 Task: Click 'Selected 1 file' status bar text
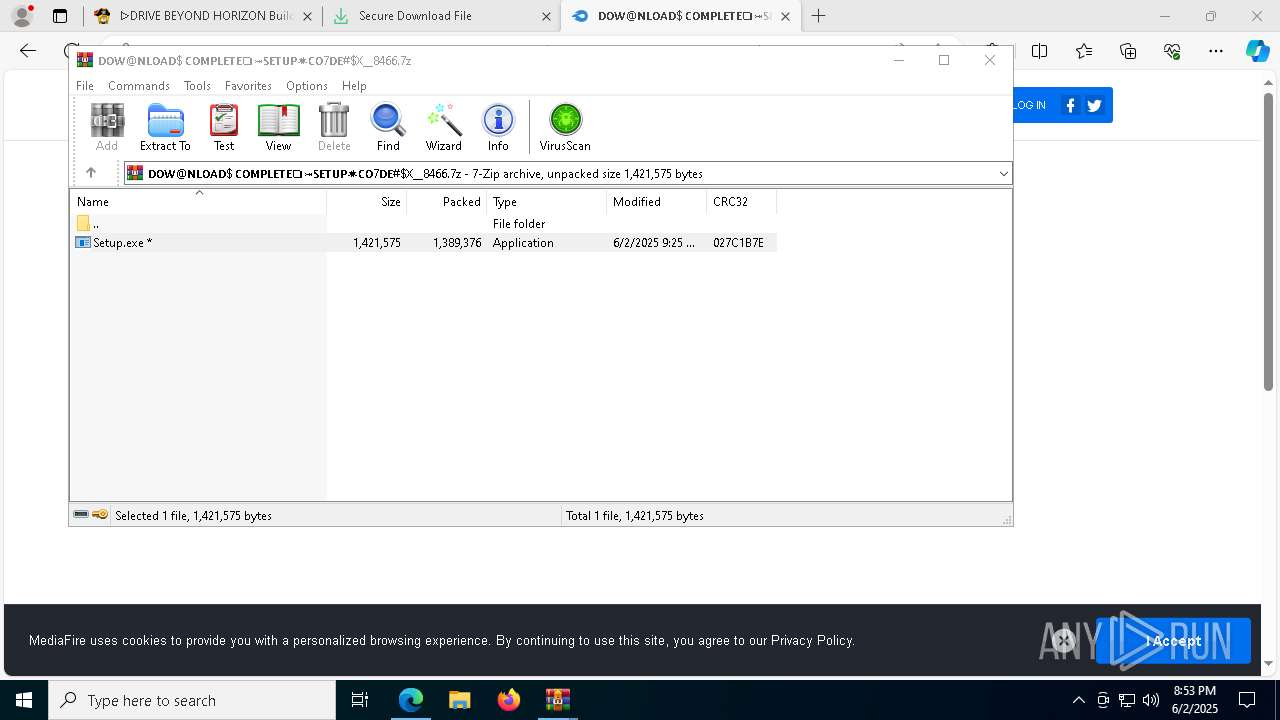click(x=193, y=516)
